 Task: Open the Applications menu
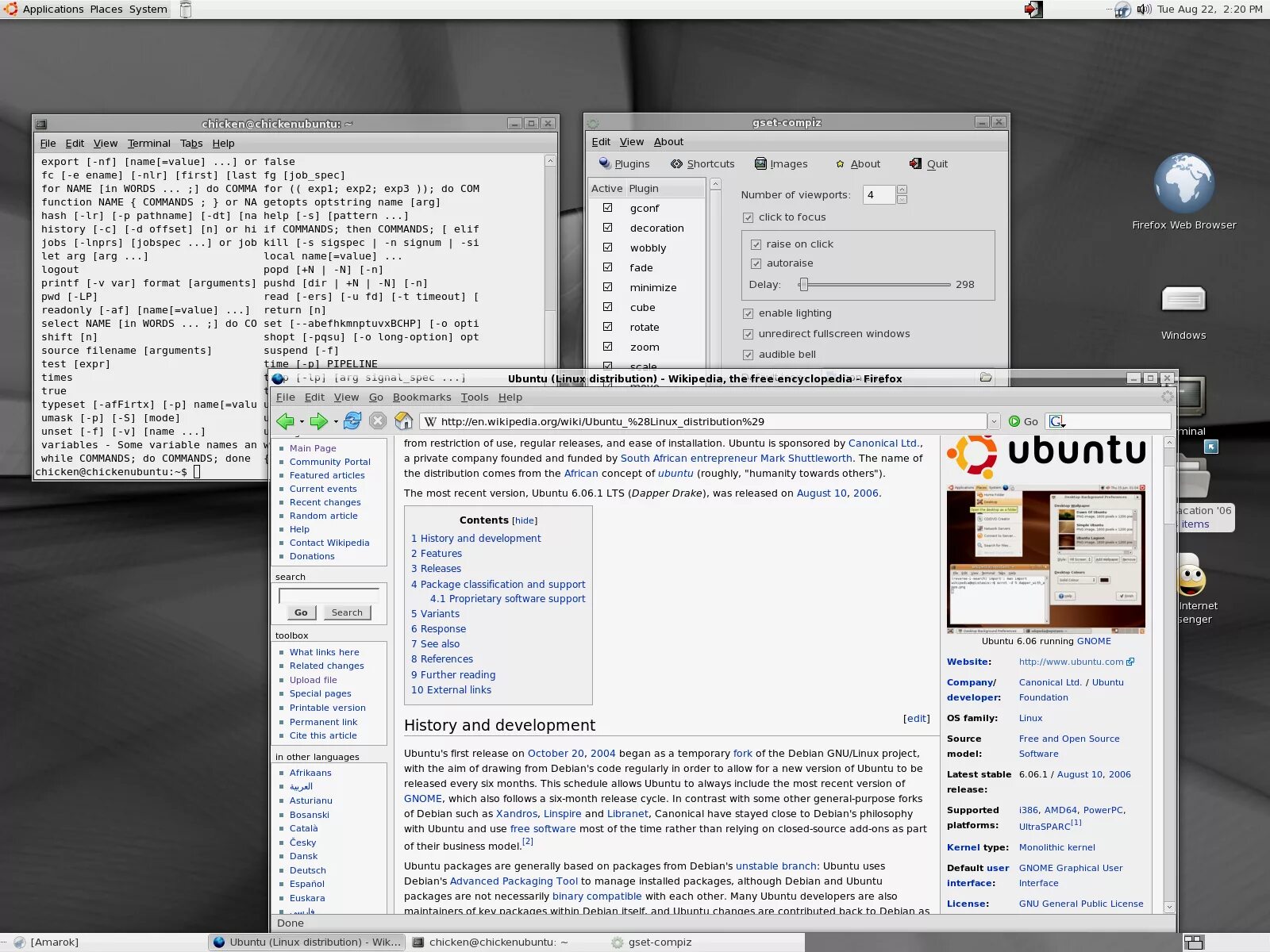(53, 9)
